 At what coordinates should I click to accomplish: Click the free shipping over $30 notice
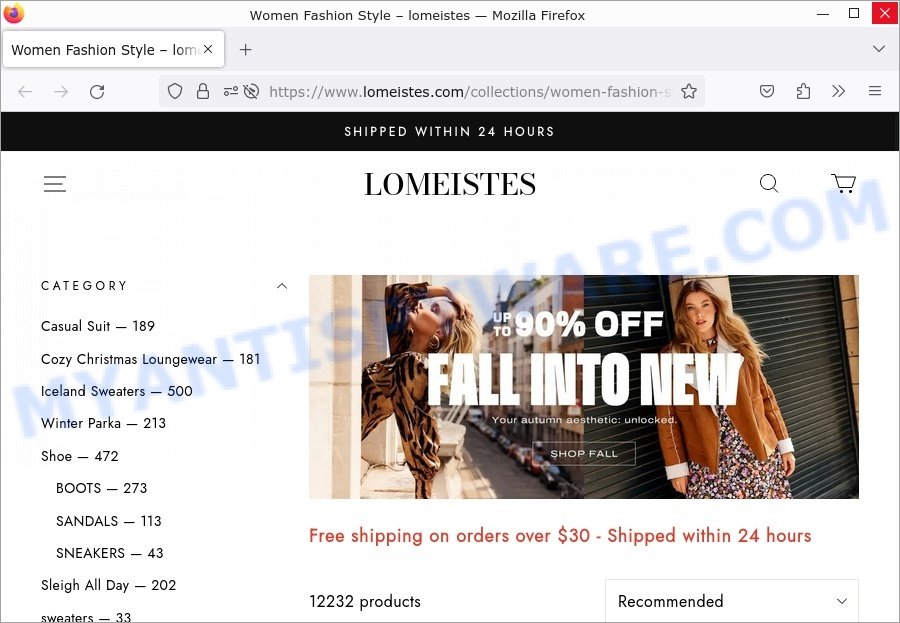(560, 536)
